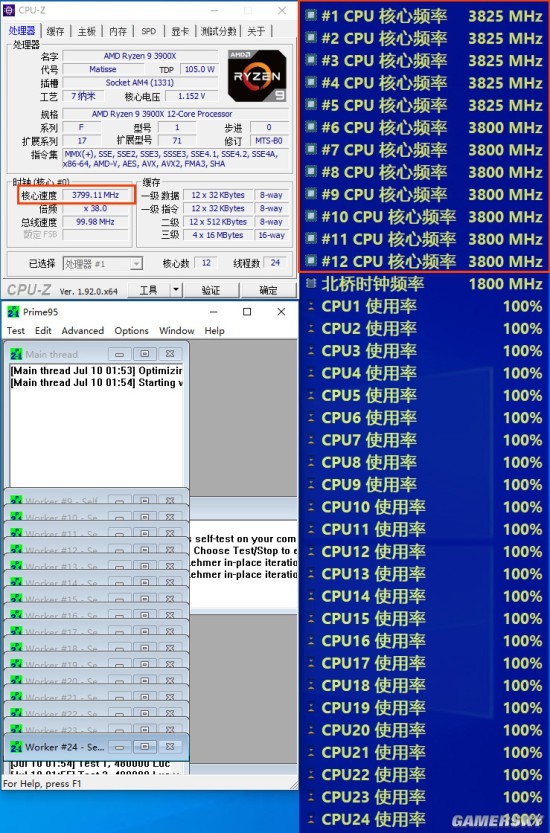Close the Worker #16 window
The width and height of the screenshot is (550, 833).
point(170,615)
